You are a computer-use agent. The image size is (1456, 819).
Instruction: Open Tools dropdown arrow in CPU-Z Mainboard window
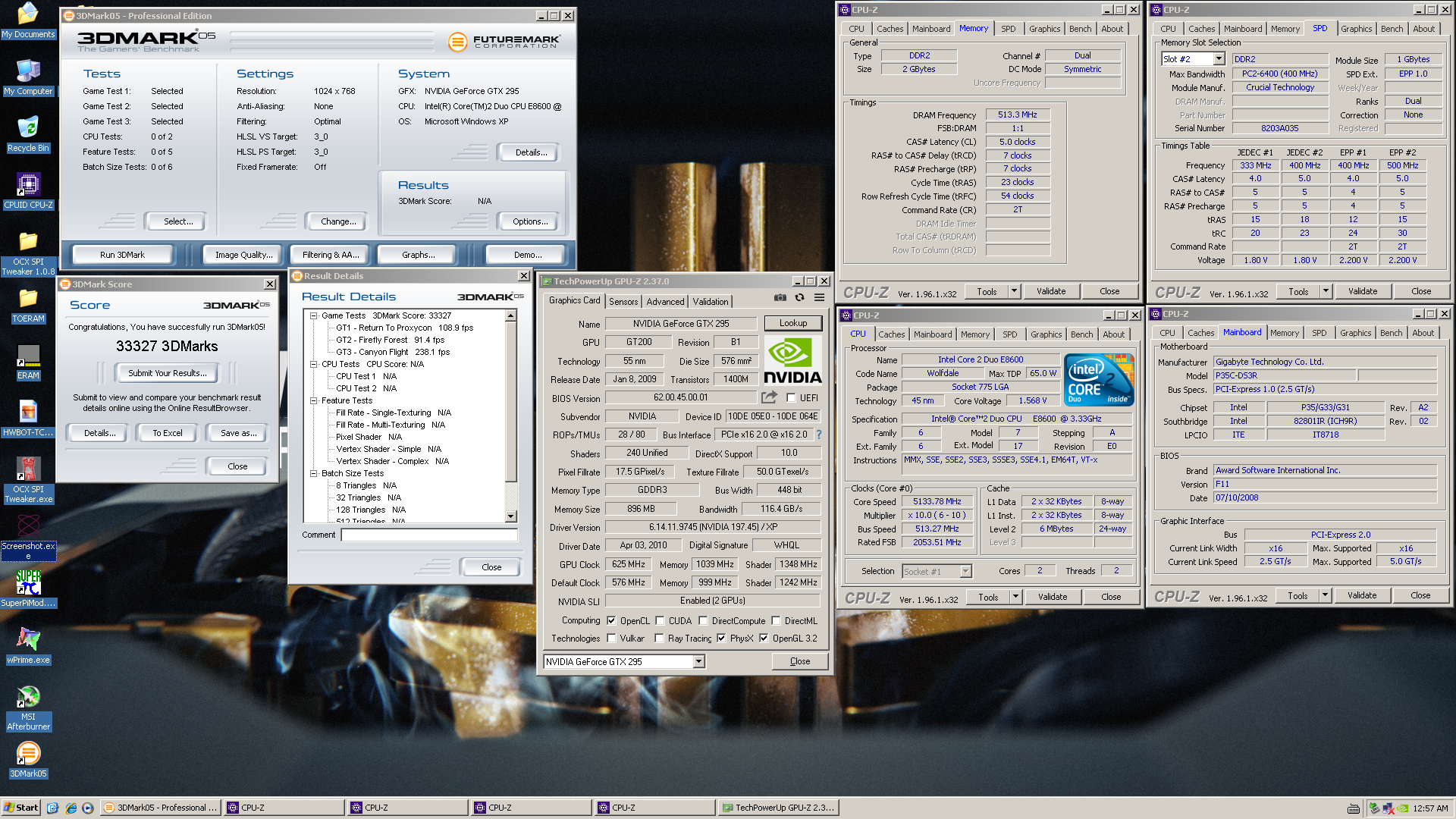(x=1325, y=596)
